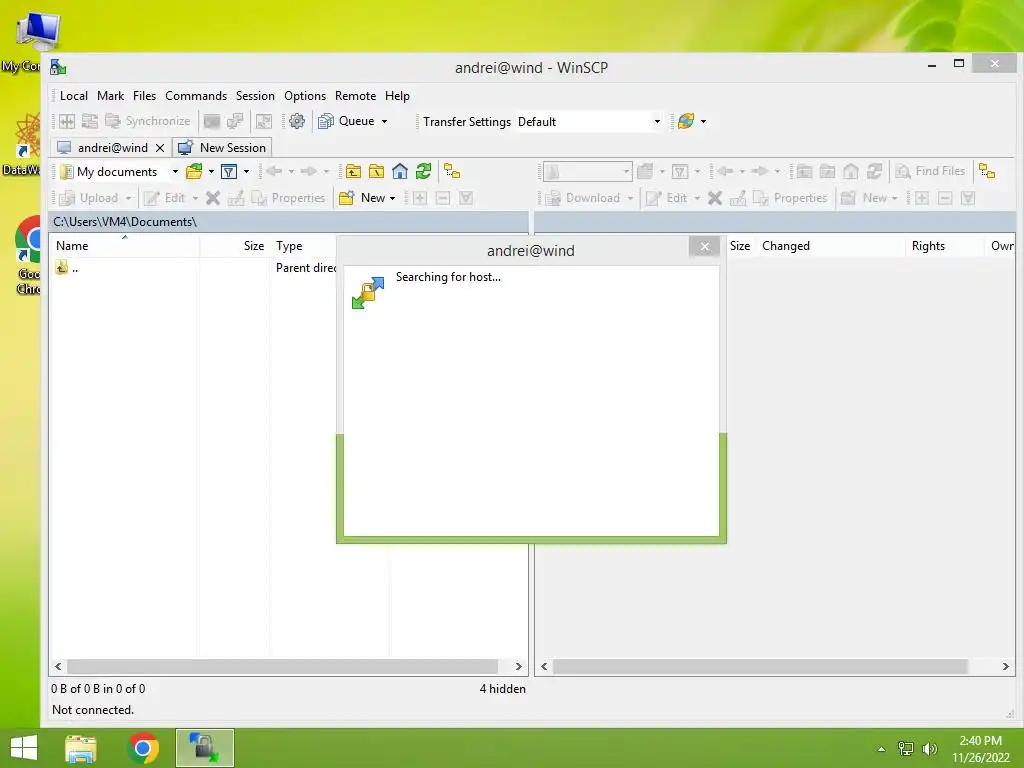Close the andrei@wind connecting dialog
This screenshot has width=1024, height=768.
click(x=705, y=247)
